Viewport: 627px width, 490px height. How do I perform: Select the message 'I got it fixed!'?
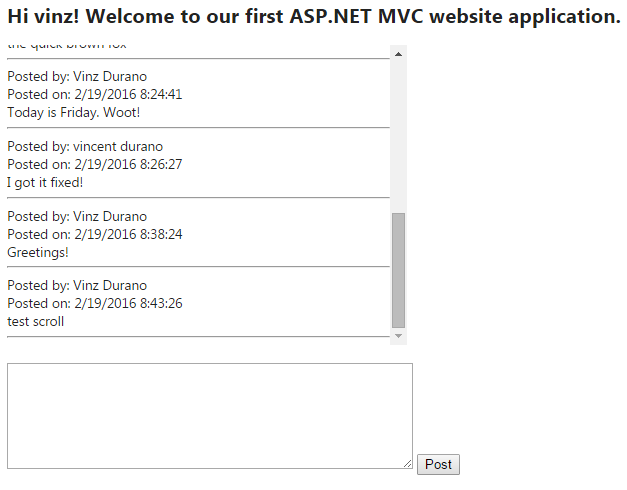click(x=45, y=182)
